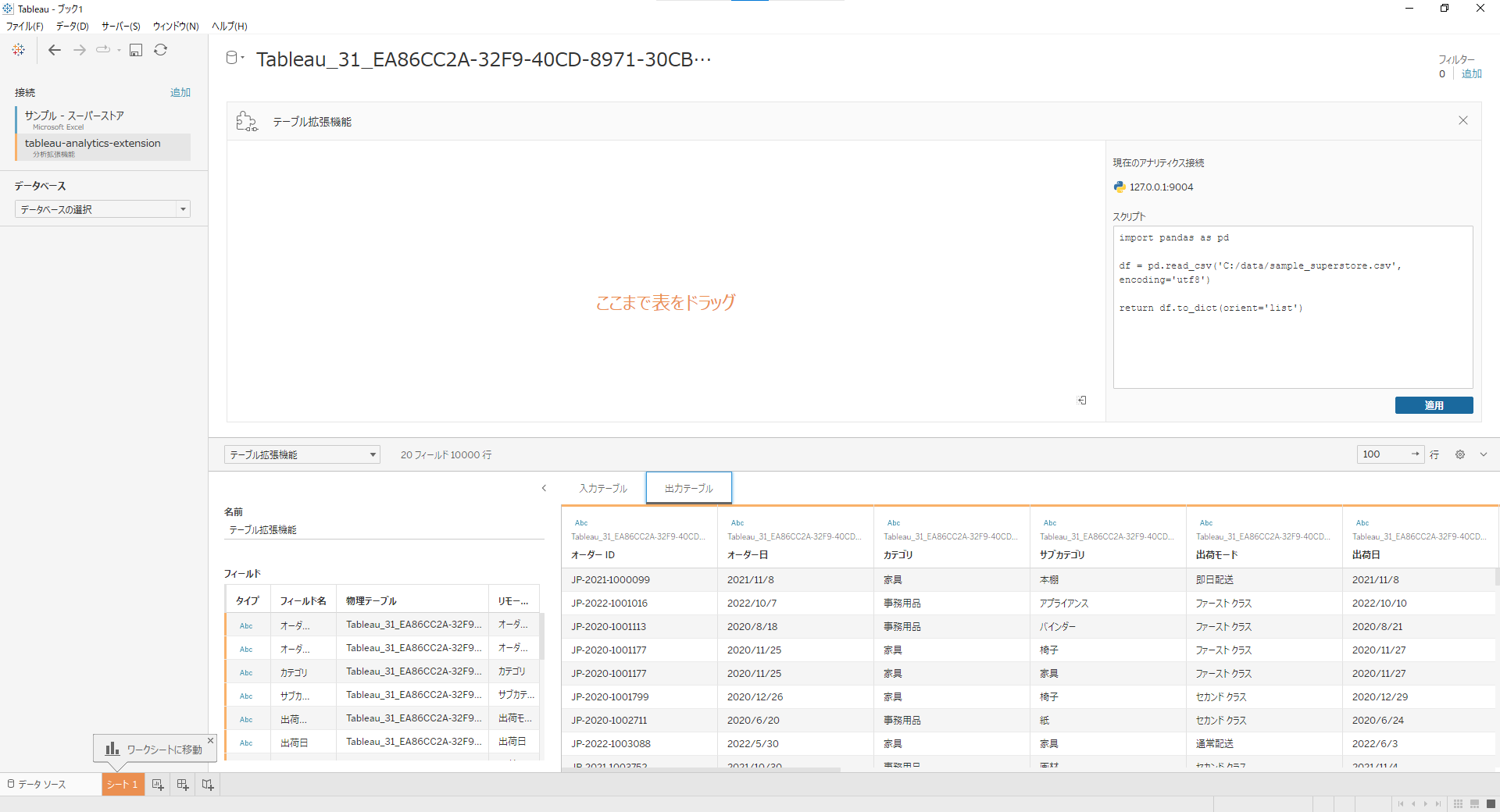
Task: Expand the data source icon dropdown beside title
Action: tap(235, 58)
